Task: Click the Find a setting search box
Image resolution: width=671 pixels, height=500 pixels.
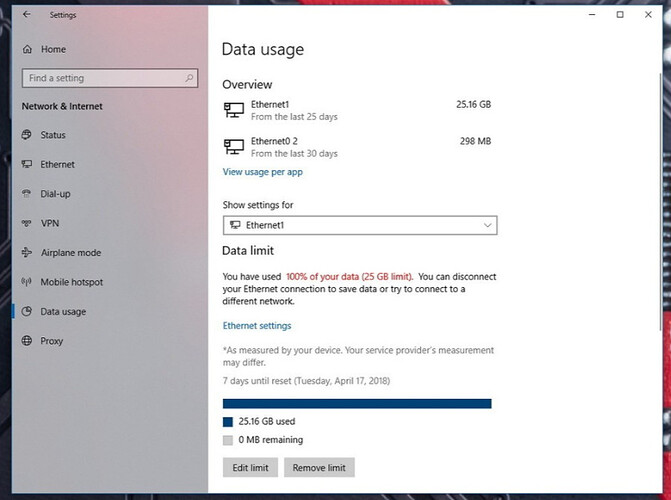Action: click(100, 78)
